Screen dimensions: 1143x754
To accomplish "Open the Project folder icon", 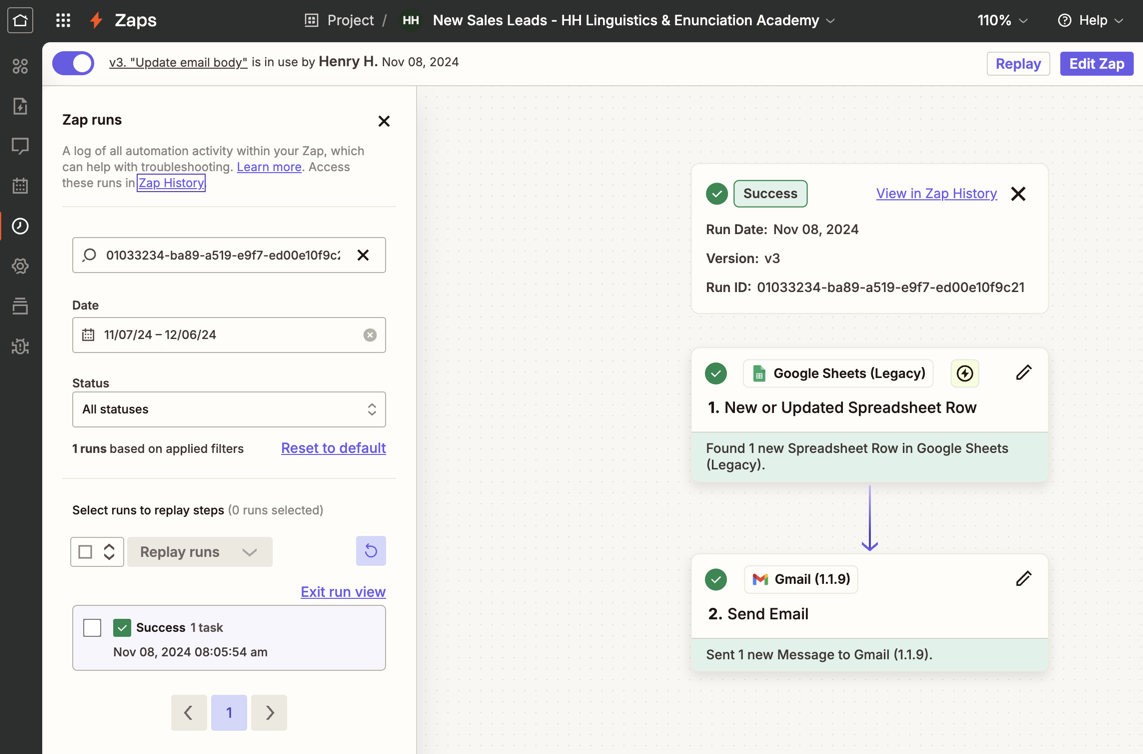I will tap(311, 20).
